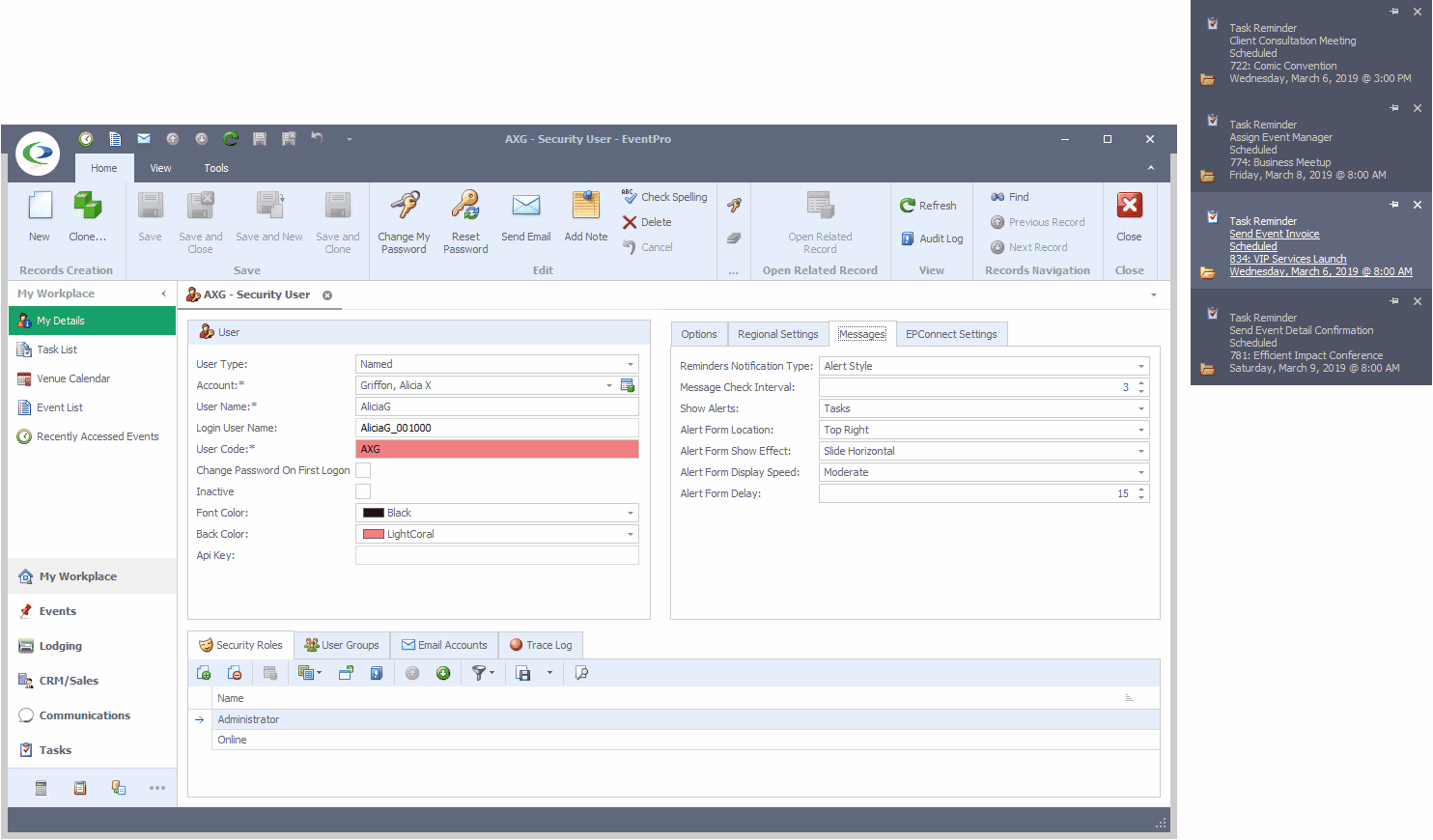The width and height of the screenshot is (1433, 840).
Task: Open the quick access toolbar customize arrow
Action: click(x=350, y=139)
